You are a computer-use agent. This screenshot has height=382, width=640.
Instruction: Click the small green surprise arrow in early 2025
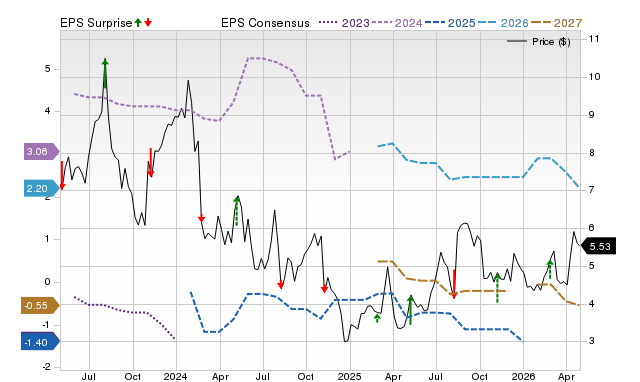pos(377,318)
